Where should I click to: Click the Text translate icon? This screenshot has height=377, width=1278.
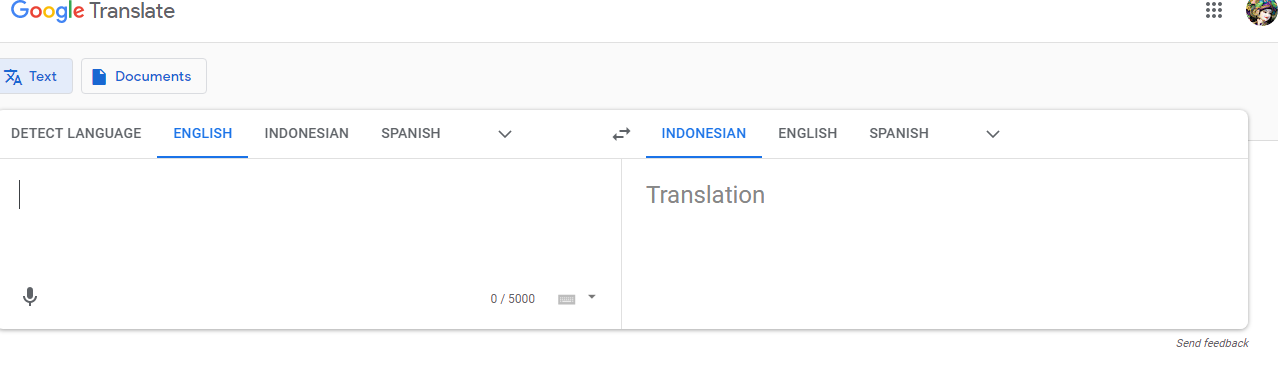pyautogui.click(x=13, y=77)
